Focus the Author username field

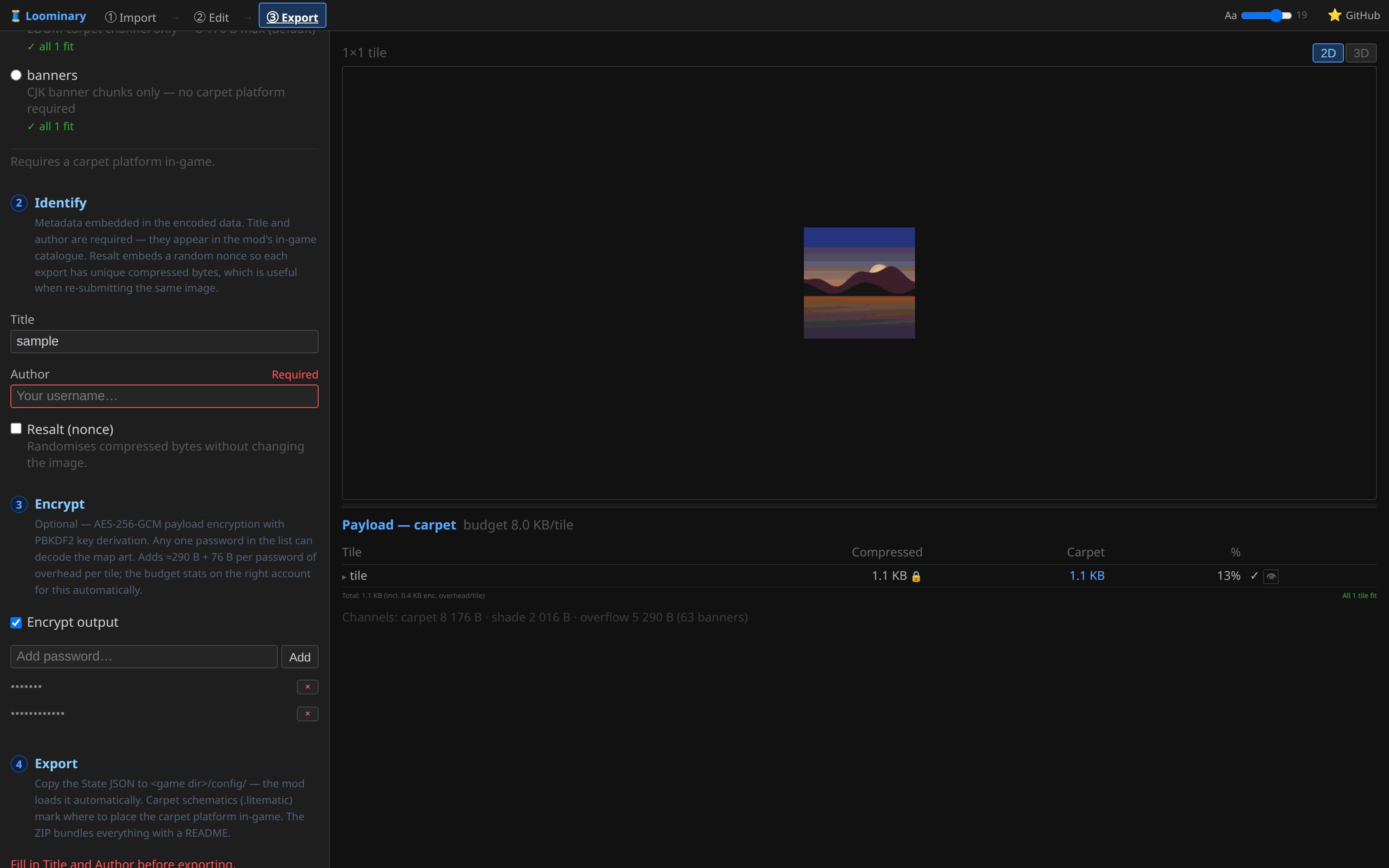coord(164,396)
